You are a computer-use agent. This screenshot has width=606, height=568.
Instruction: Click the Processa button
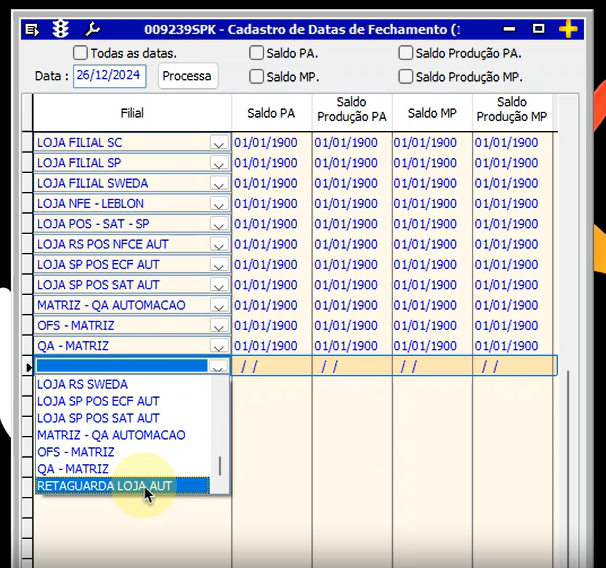[x=188, y=76]
